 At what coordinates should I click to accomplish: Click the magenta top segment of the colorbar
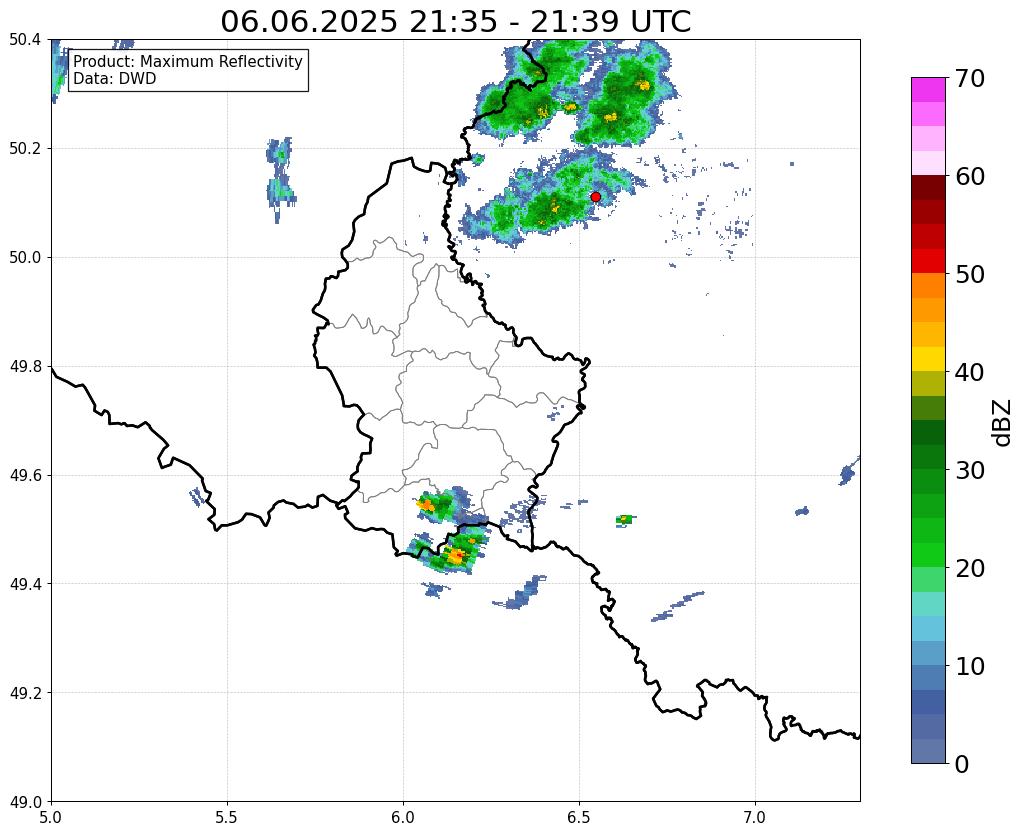pos(928,89)
